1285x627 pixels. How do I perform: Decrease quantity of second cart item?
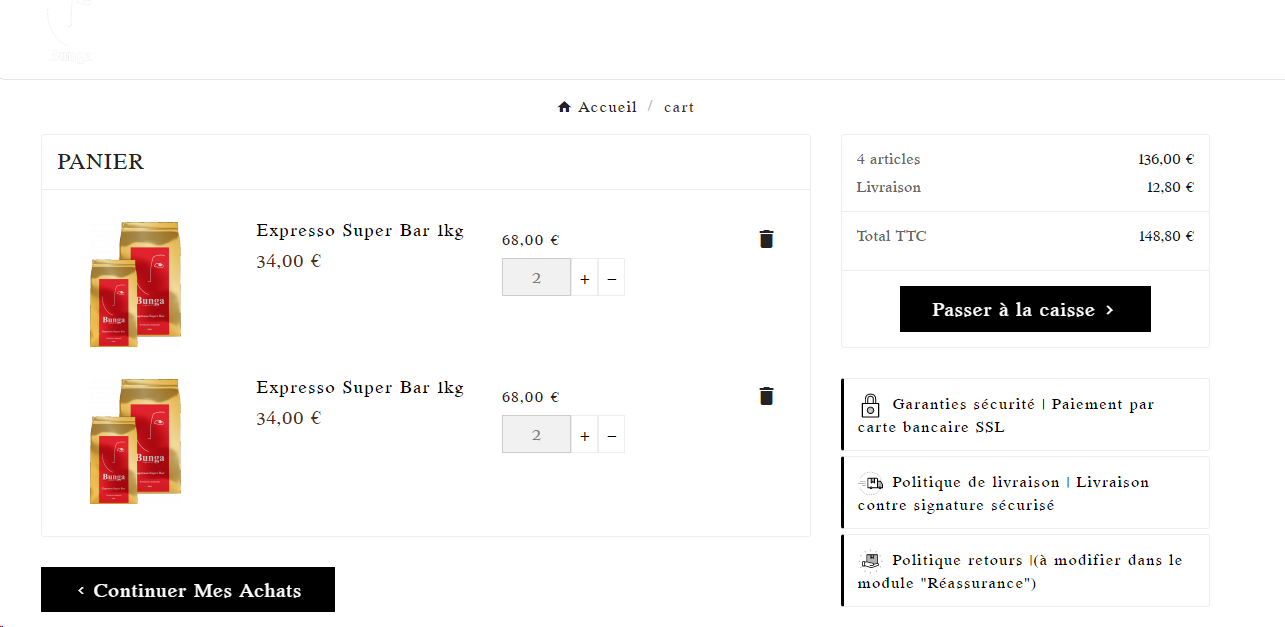[x=612, y=435]
